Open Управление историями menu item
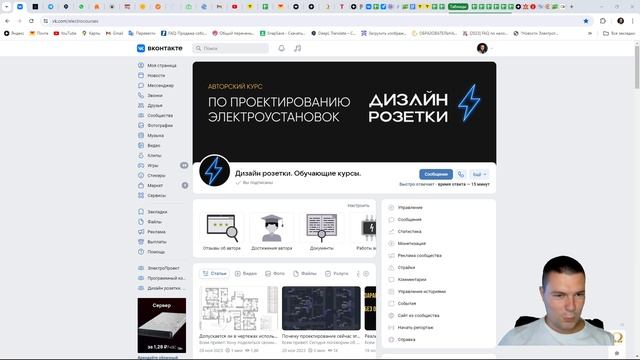 pos(422,291)
